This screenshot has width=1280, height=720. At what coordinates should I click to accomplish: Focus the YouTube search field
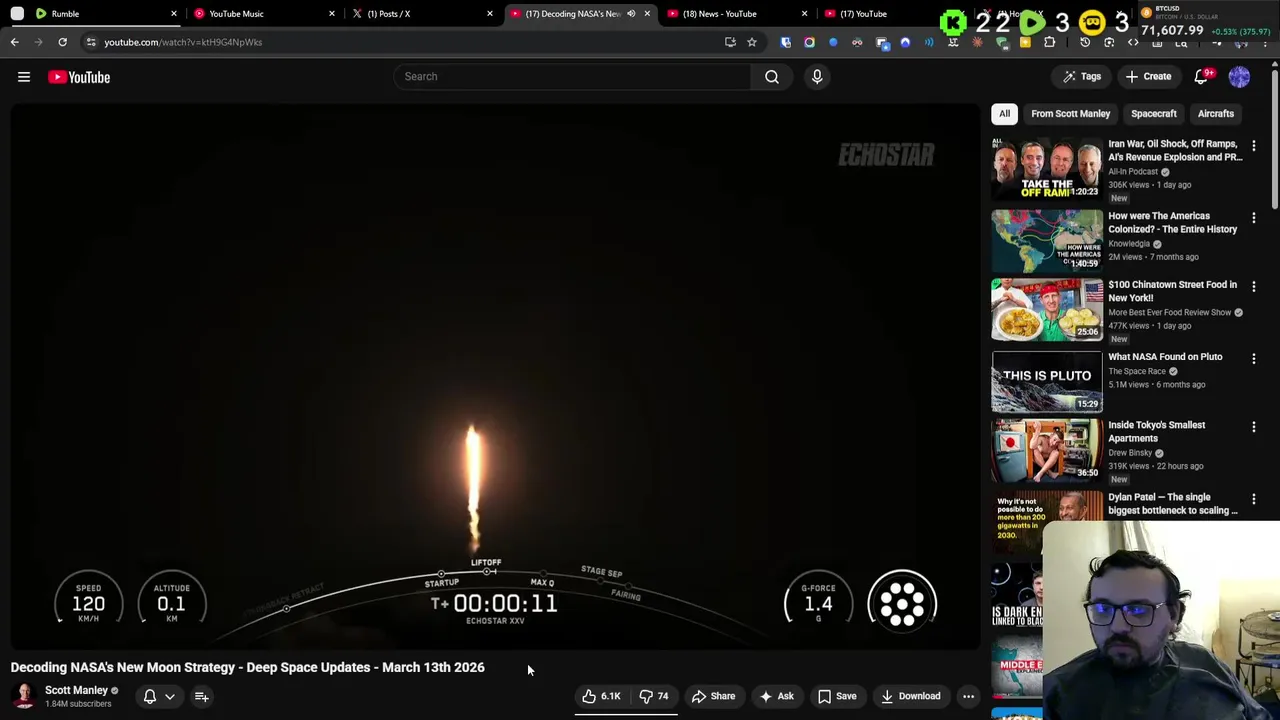tap(573, 76)
